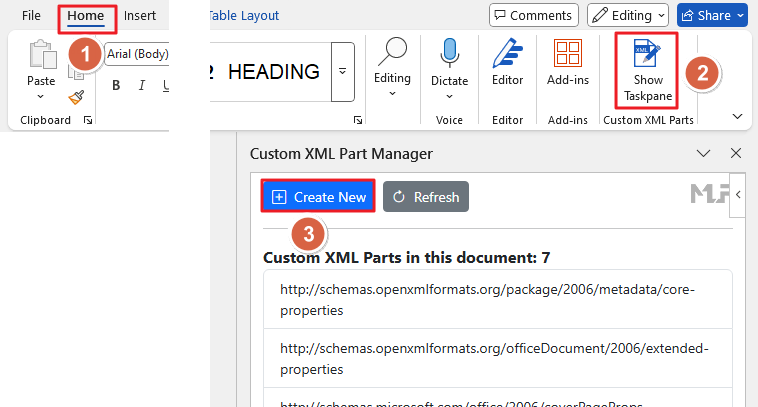Open Dictate options dropdown arrow
Image resolution: width=758 pixels, height=407 pixels.
pos(450,97)
